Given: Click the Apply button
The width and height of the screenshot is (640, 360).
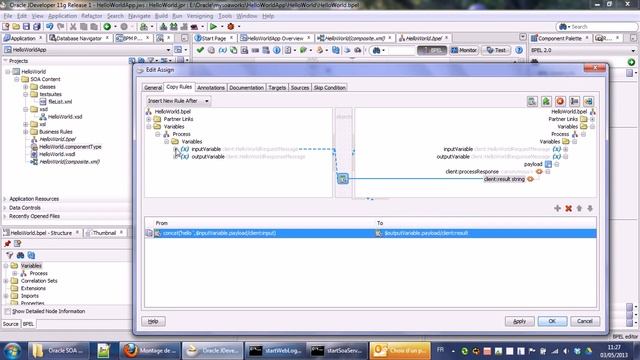Looking at the screenshot, I should click(x=519, y=321).
